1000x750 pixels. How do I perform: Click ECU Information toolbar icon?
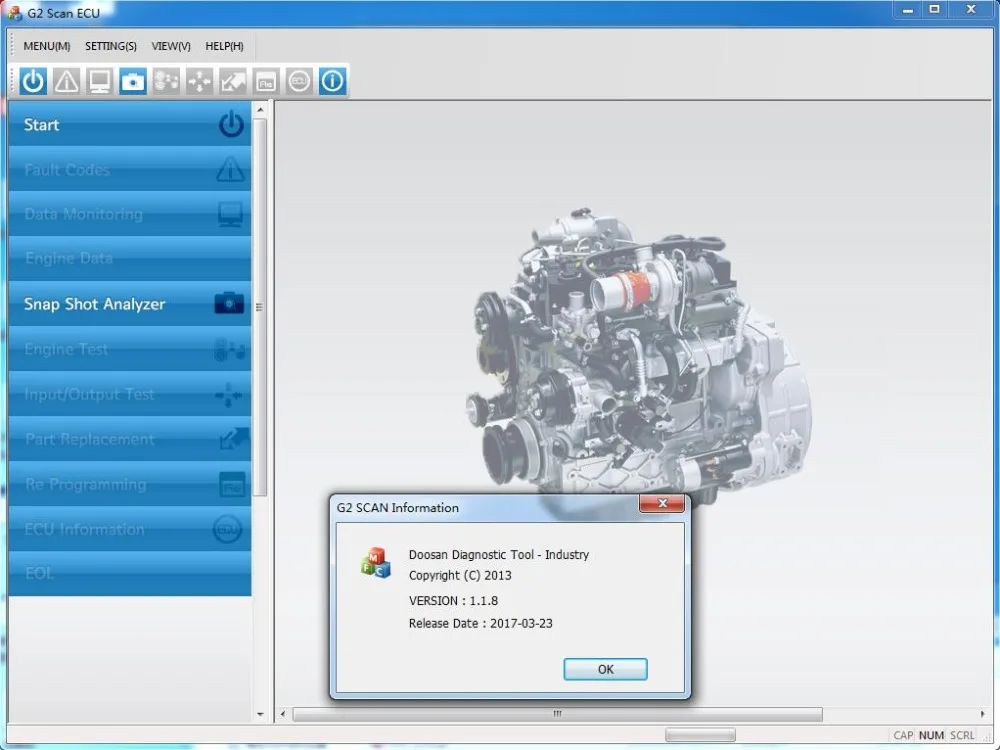tap(299, 81)
